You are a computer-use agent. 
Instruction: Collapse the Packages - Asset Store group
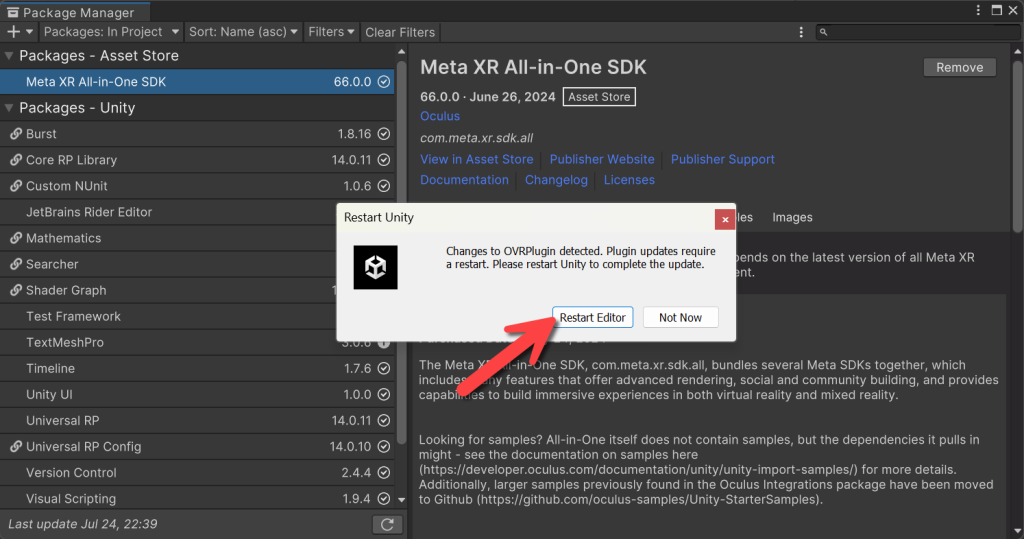tap(9, 56)
